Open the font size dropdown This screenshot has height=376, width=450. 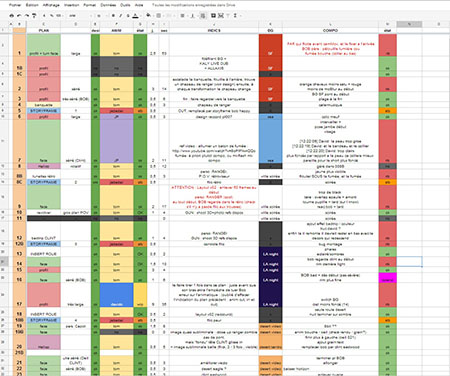tap(100, 16)
